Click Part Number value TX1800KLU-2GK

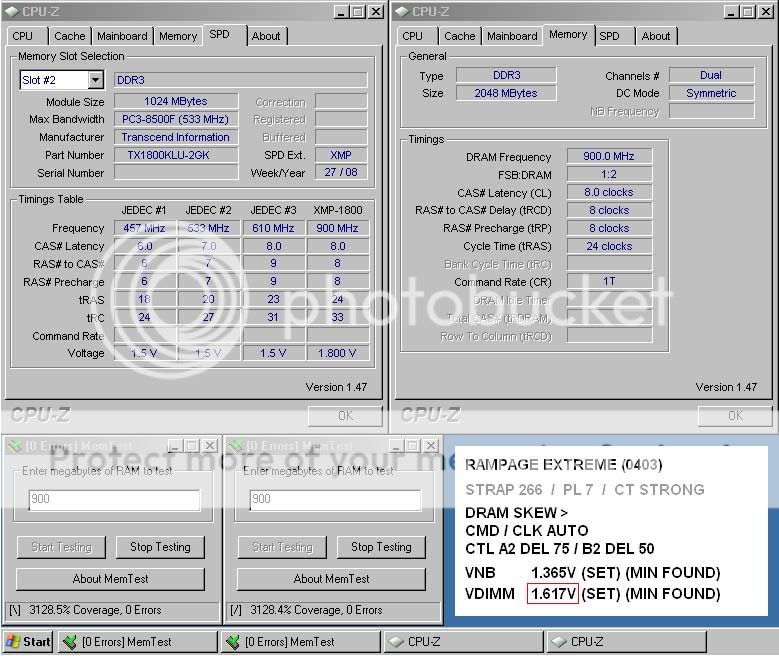(176, 155)
